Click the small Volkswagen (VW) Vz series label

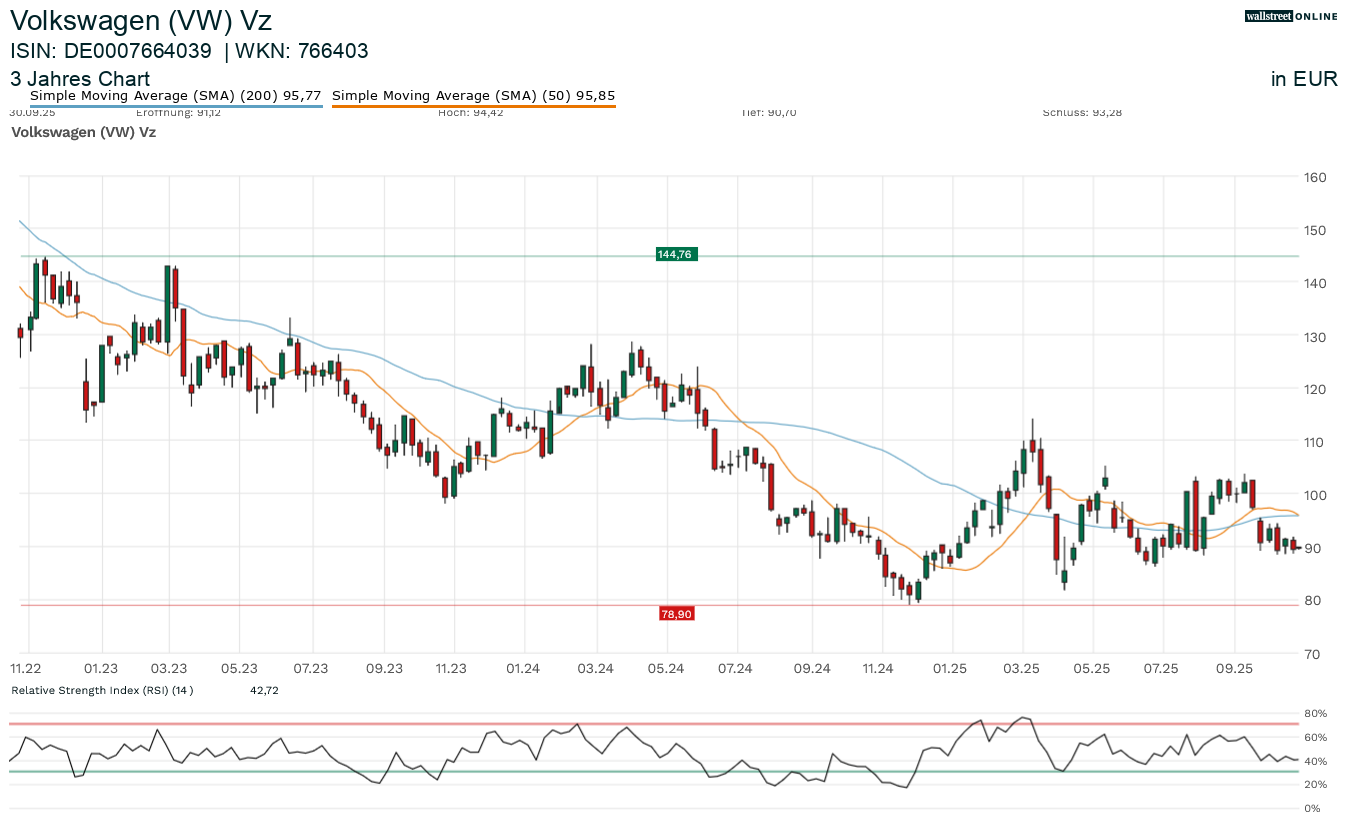point(83,132)
